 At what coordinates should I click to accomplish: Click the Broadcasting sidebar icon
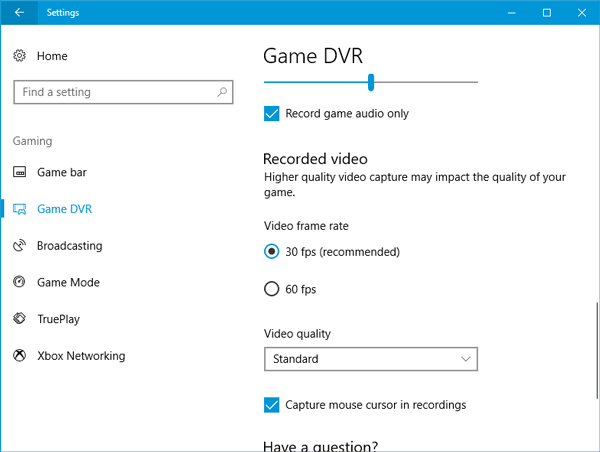(x=20, y=246)
